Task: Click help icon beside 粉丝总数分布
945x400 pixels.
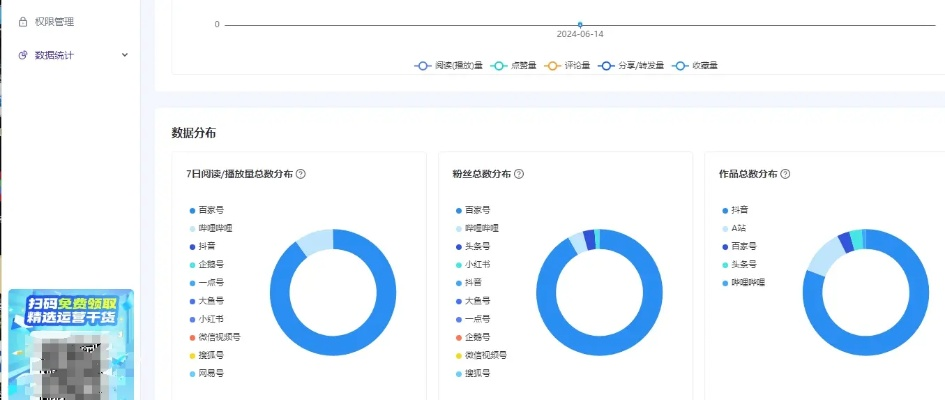Action: [x=519, y=174]
